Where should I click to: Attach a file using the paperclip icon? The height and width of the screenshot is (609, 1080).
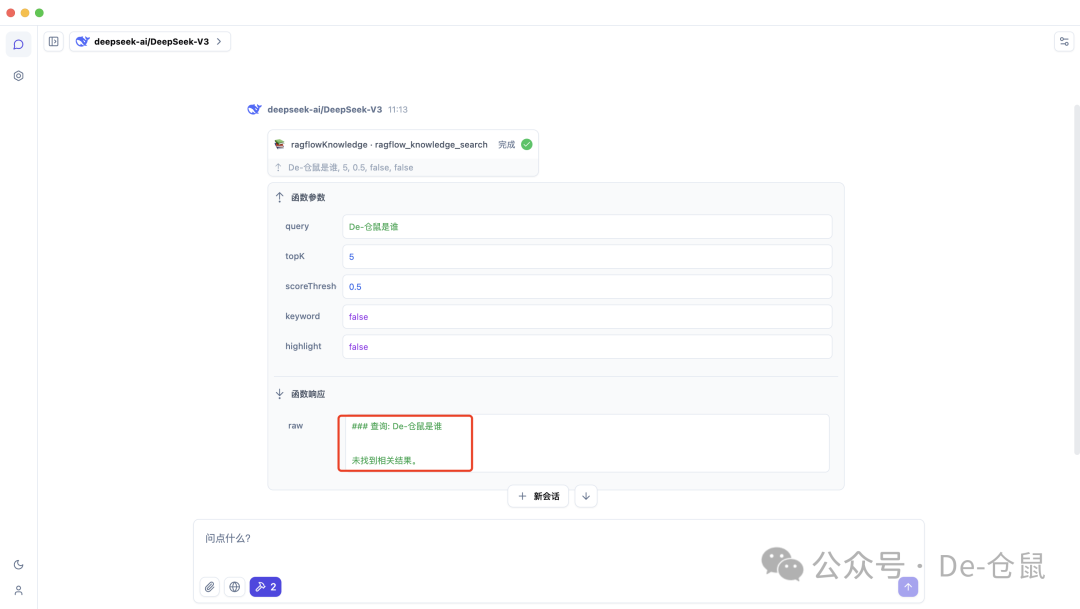point(209,586)
